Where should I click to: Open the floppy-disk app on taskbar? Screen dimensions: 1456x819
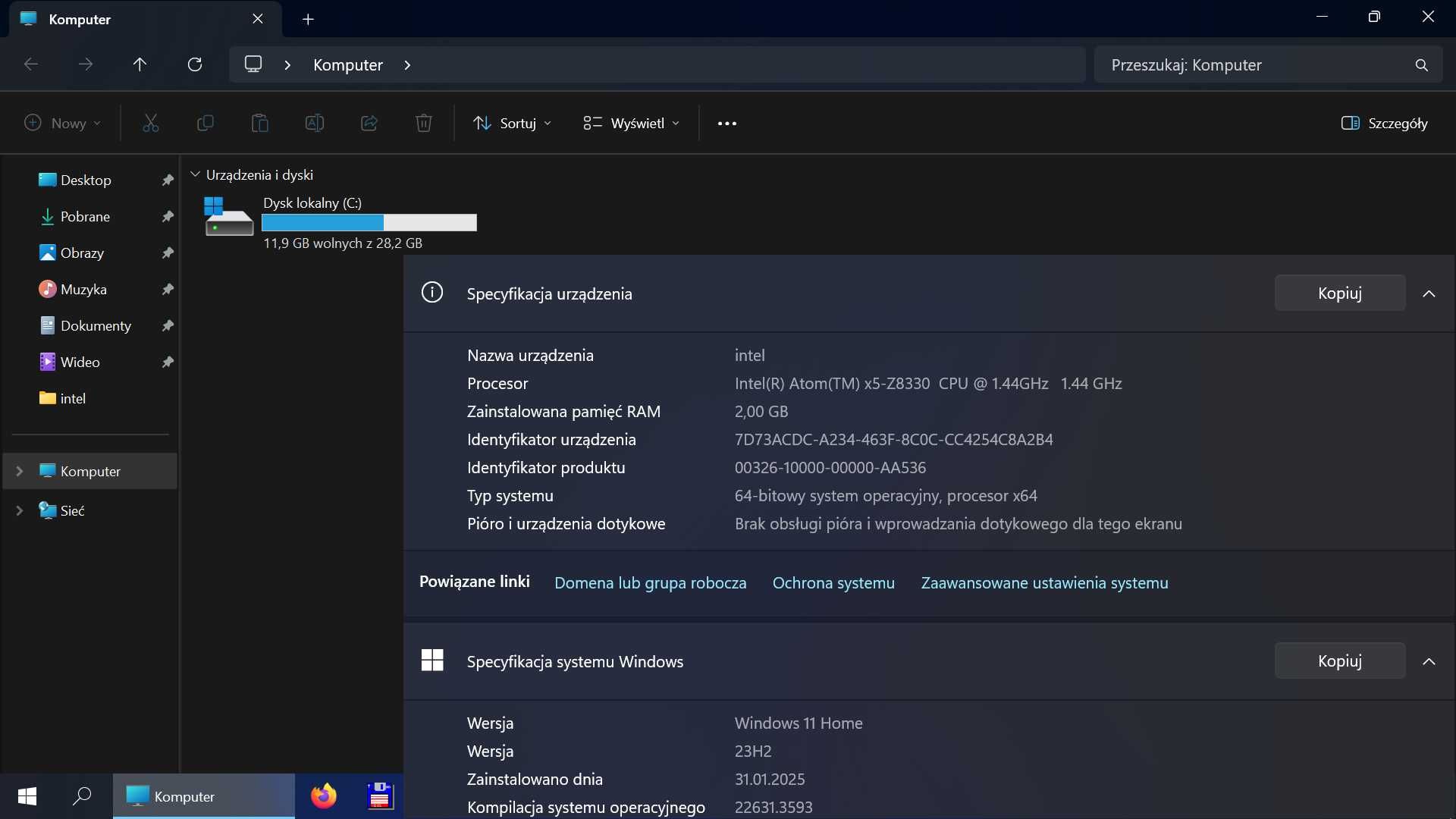(x=380, y=796)
